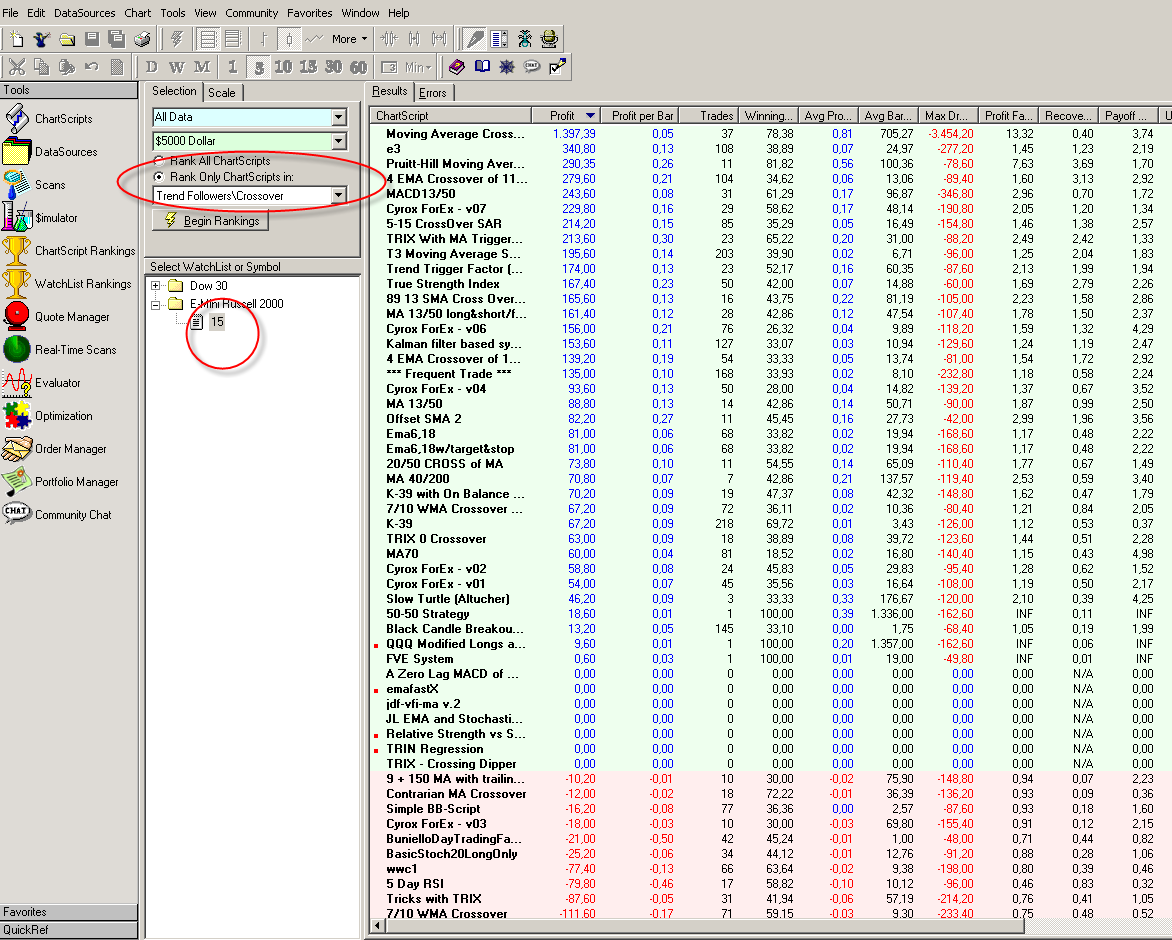Click the debug bug icon
This screenshot has height=940, width=1172.
coord(525,39)
